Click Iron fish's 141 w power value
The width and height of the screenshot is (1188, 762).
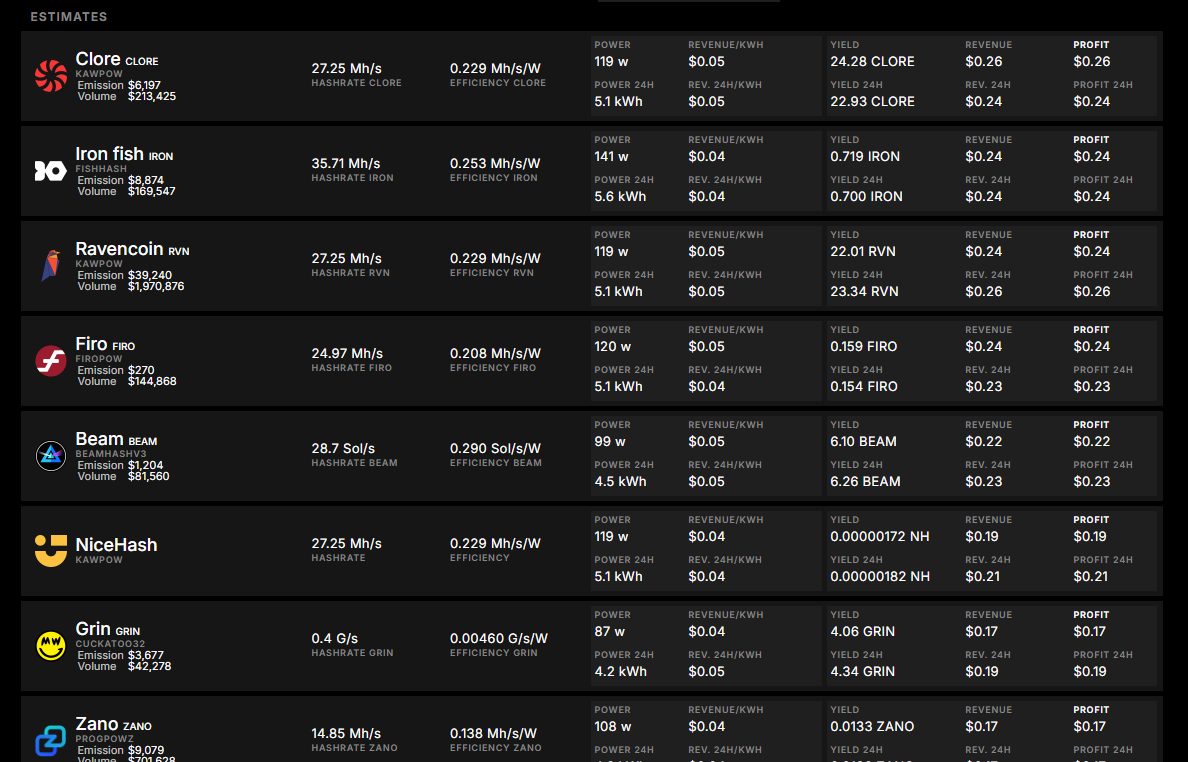[x=611, y=157]
